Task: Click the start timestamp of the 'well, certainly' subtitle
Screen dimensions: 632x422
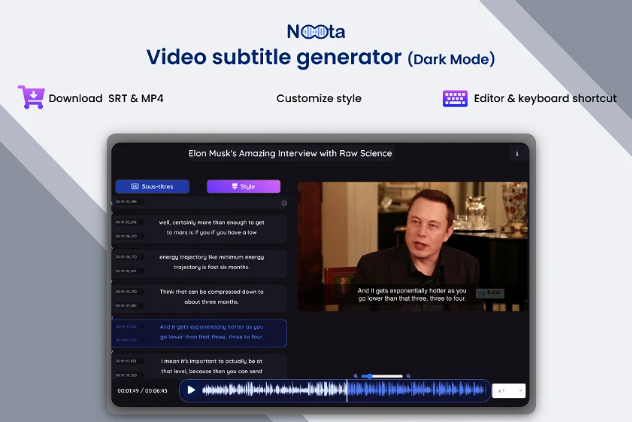Action: pos(127,222)
